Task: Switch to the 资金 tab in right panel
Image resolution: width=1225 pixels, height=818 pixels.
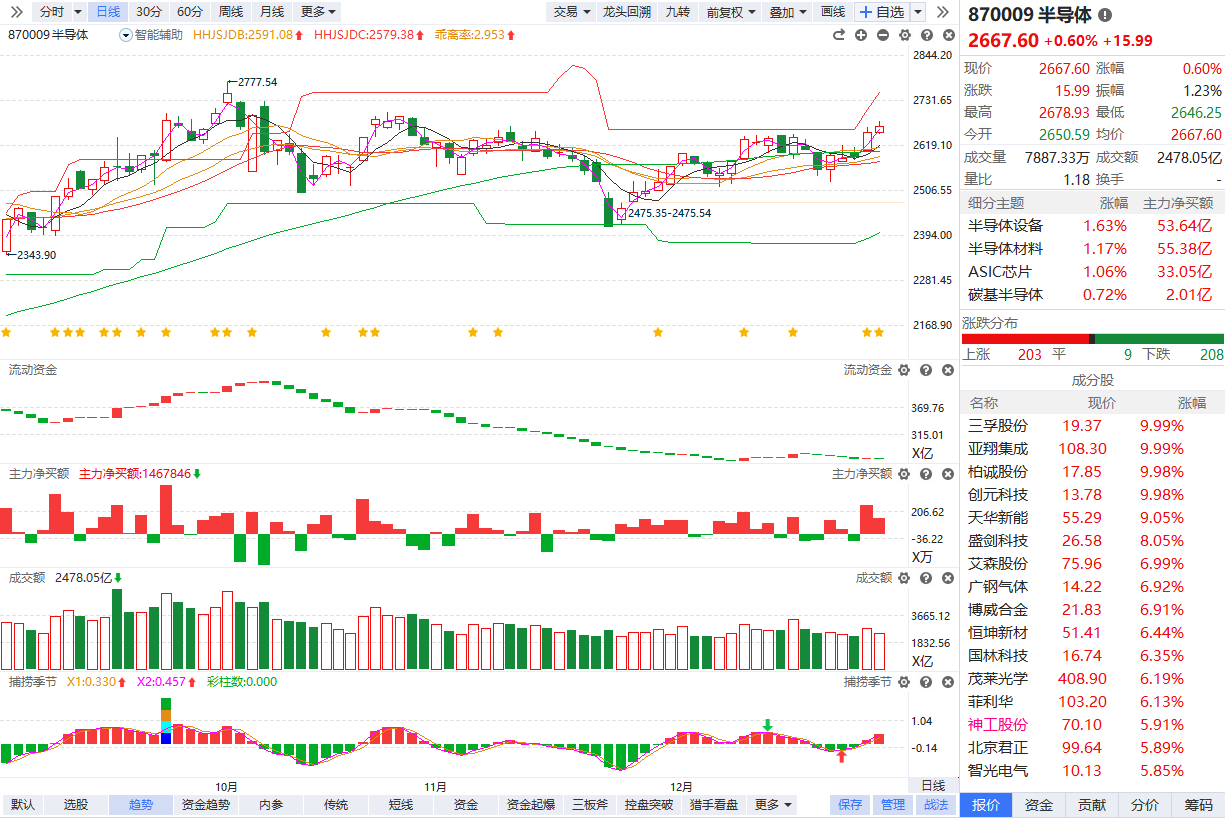Action: [1039, 805]
